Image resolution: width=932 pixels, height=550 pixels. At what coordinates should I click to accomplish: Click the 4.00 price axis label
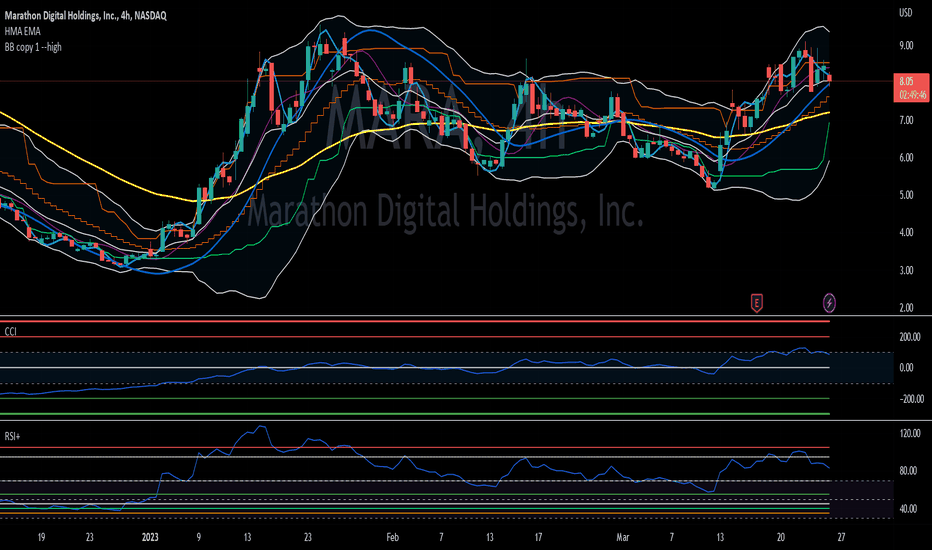click(x=906, y=232)
